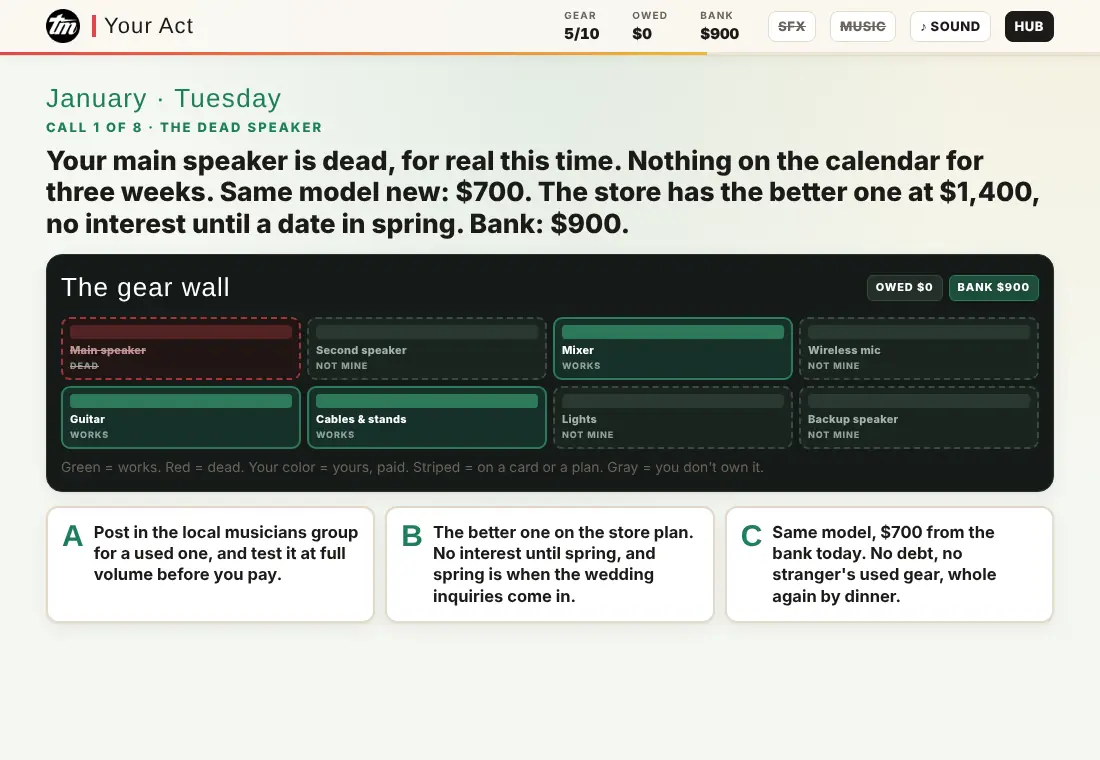Click the Backup speaker gear card

click(x=919, y=418)
